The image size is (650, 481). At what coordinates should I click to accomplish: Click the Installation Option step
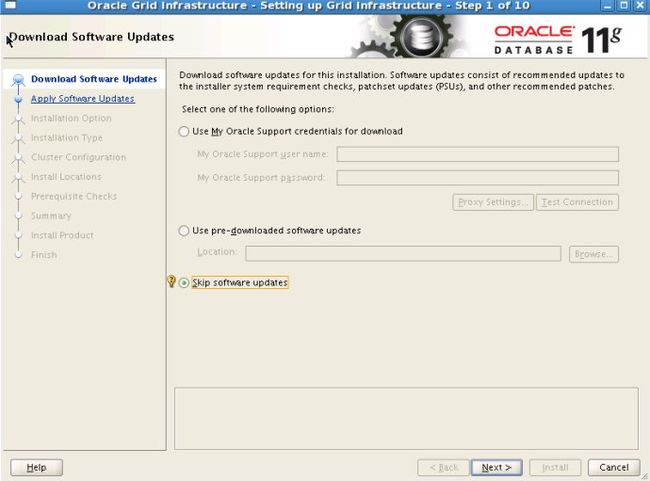pos(71,118)
